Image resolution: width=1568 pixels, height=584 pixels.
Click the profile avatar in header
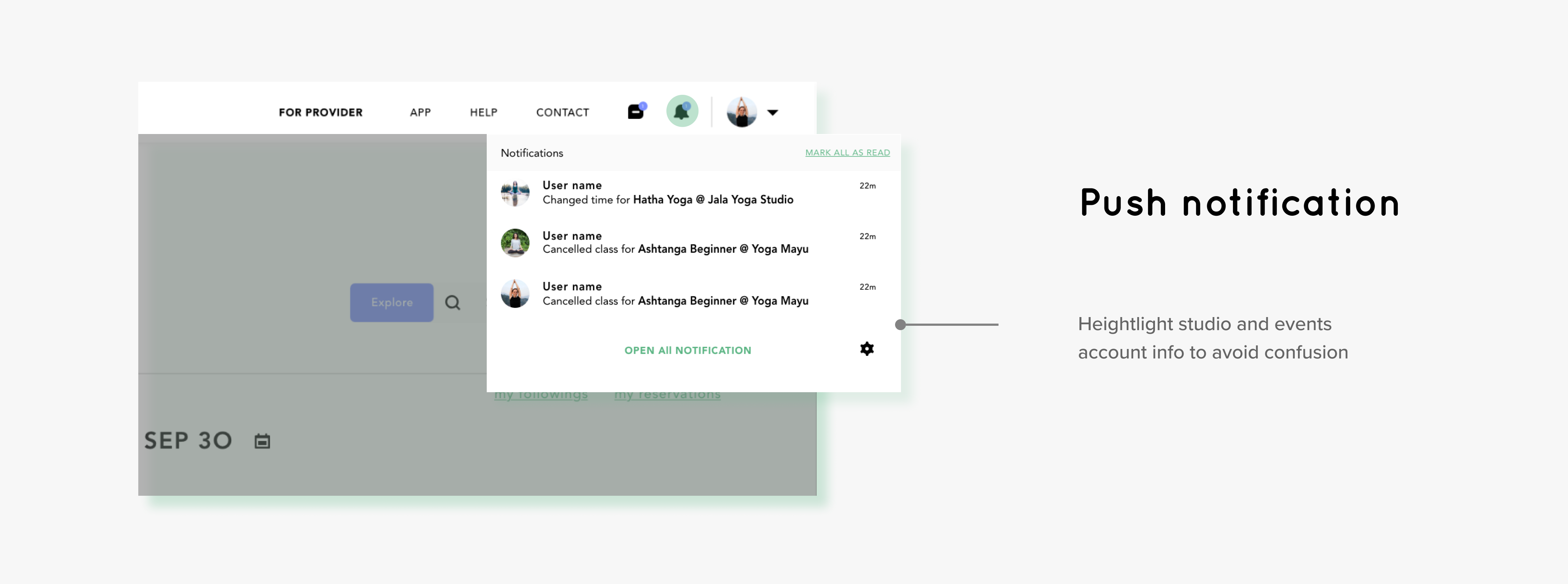coord(742,111)
